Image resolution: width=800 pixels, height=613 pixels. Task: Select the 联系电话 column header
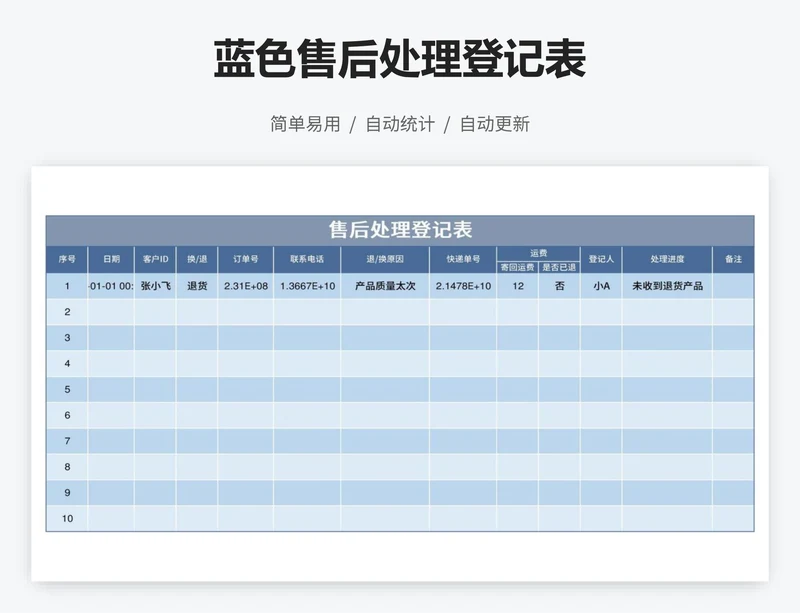point(307,259)
